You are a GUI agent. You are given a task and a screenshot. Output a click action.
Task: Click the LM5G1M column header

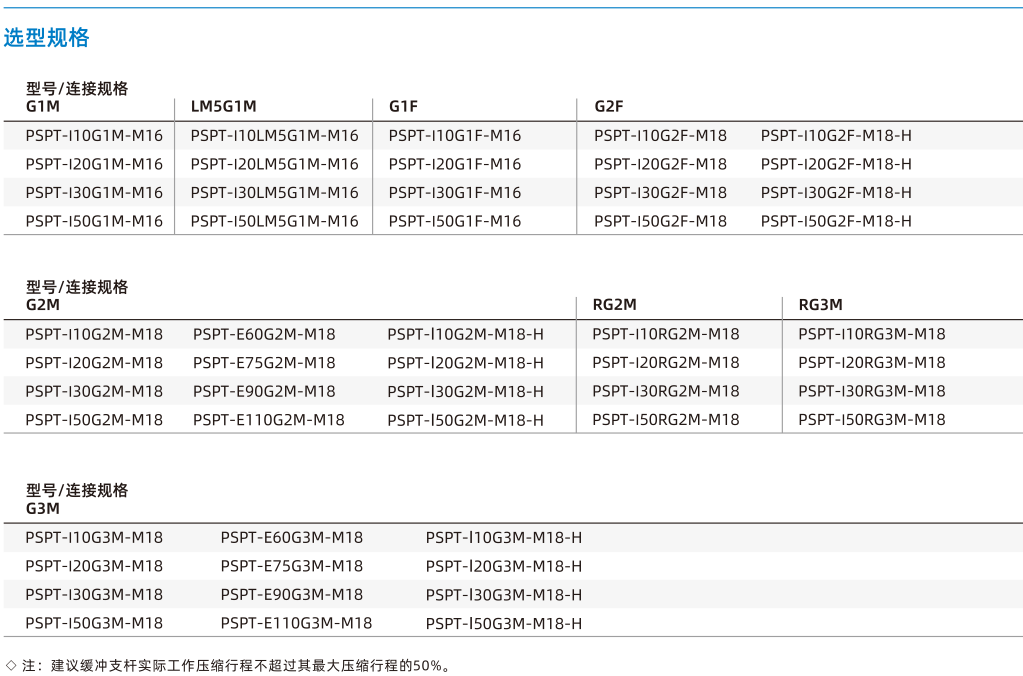[x=223, y=106]
